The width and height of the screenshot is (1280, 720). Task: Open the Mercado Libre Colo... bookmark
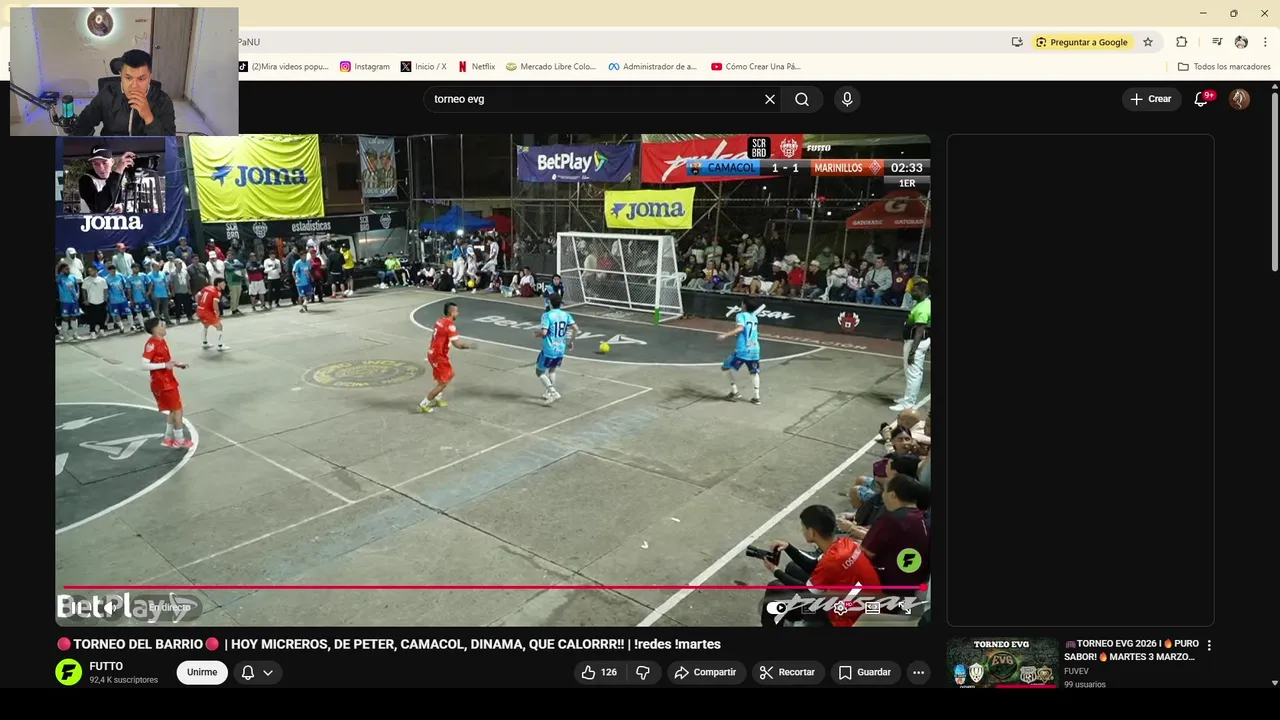coord(551,67)
